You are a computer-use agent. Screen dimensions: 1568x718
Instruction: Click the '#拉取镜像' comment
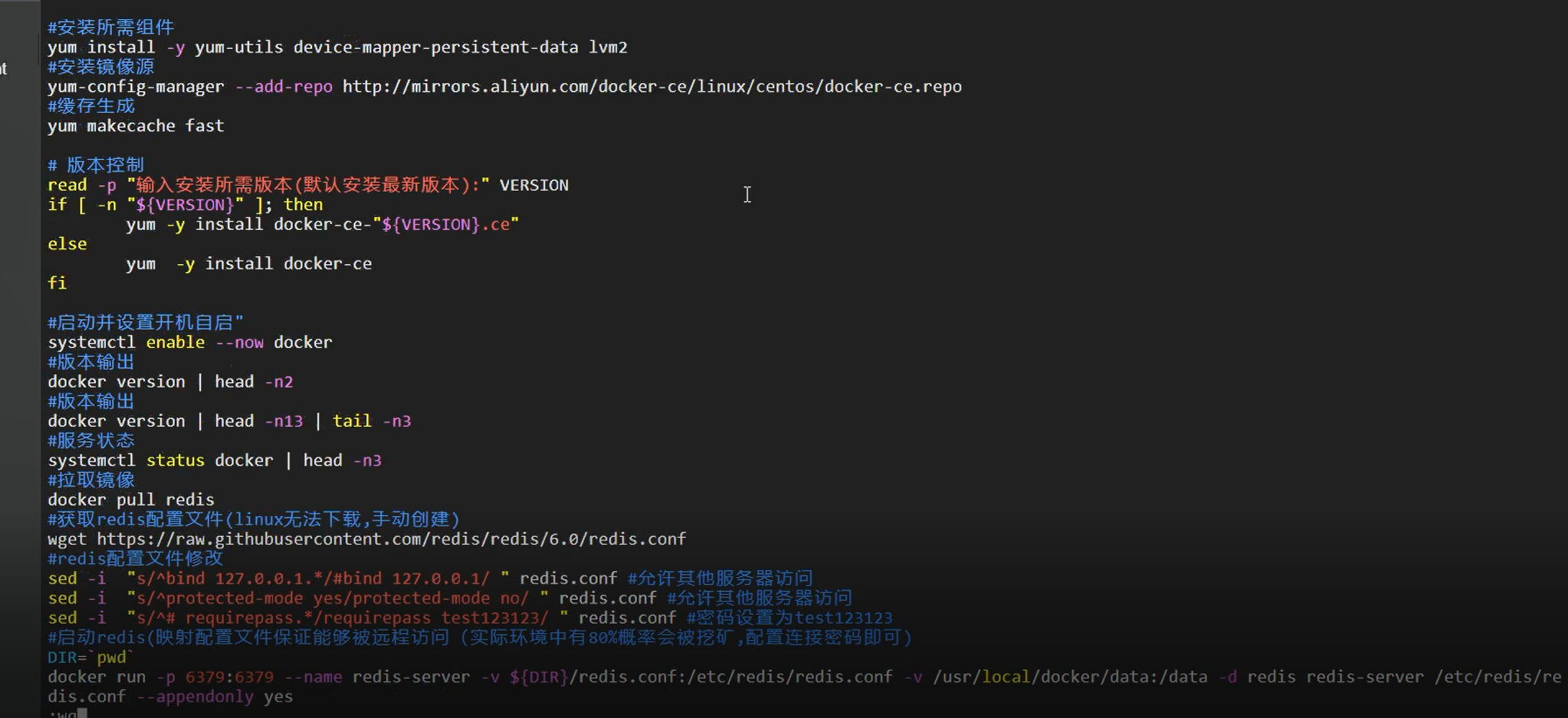[92, 479]
